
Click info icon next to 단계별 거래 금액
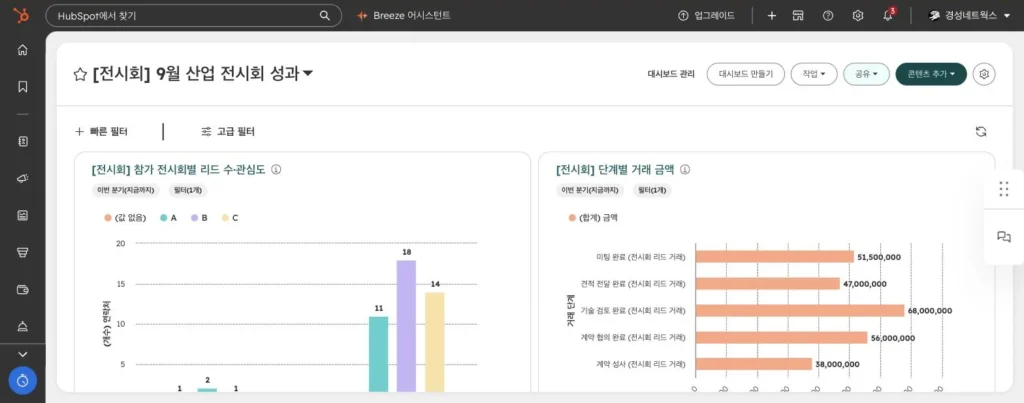685,170
